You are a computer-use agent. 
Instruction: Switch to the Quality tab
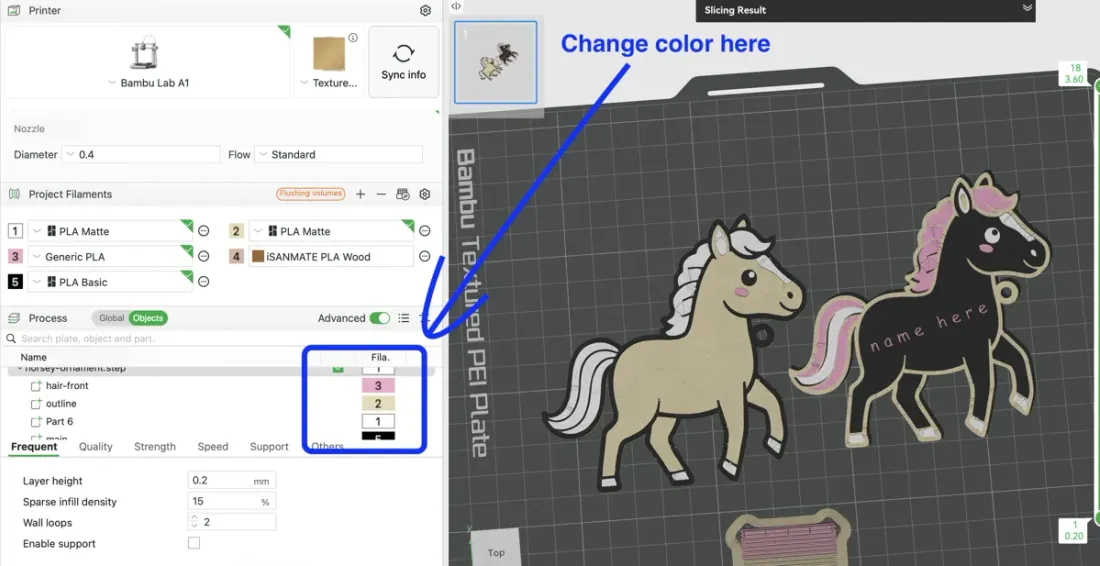[x=95, y=447]
